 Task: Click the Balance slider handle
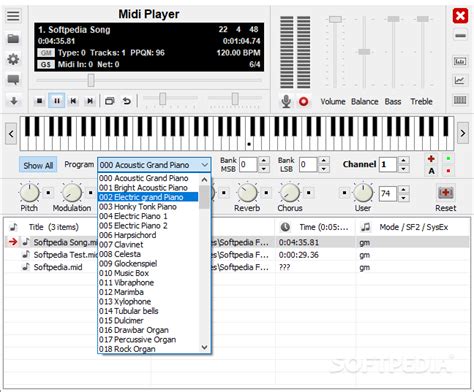(364, 52)
